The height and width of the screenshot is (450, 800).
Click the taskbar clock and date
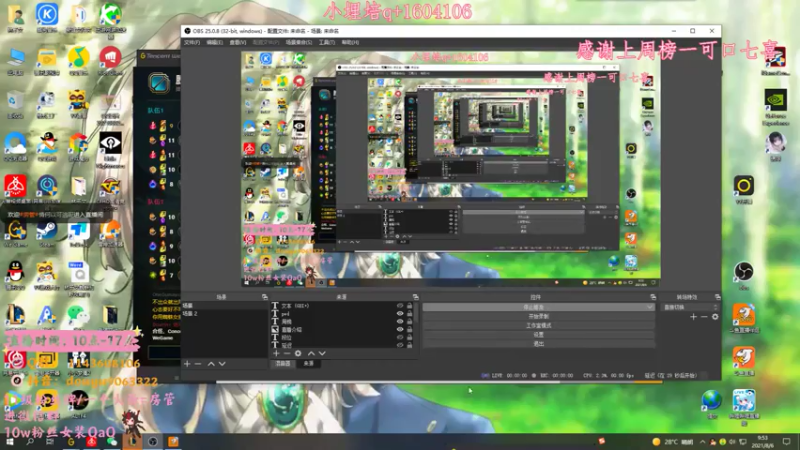click(763, 442)
